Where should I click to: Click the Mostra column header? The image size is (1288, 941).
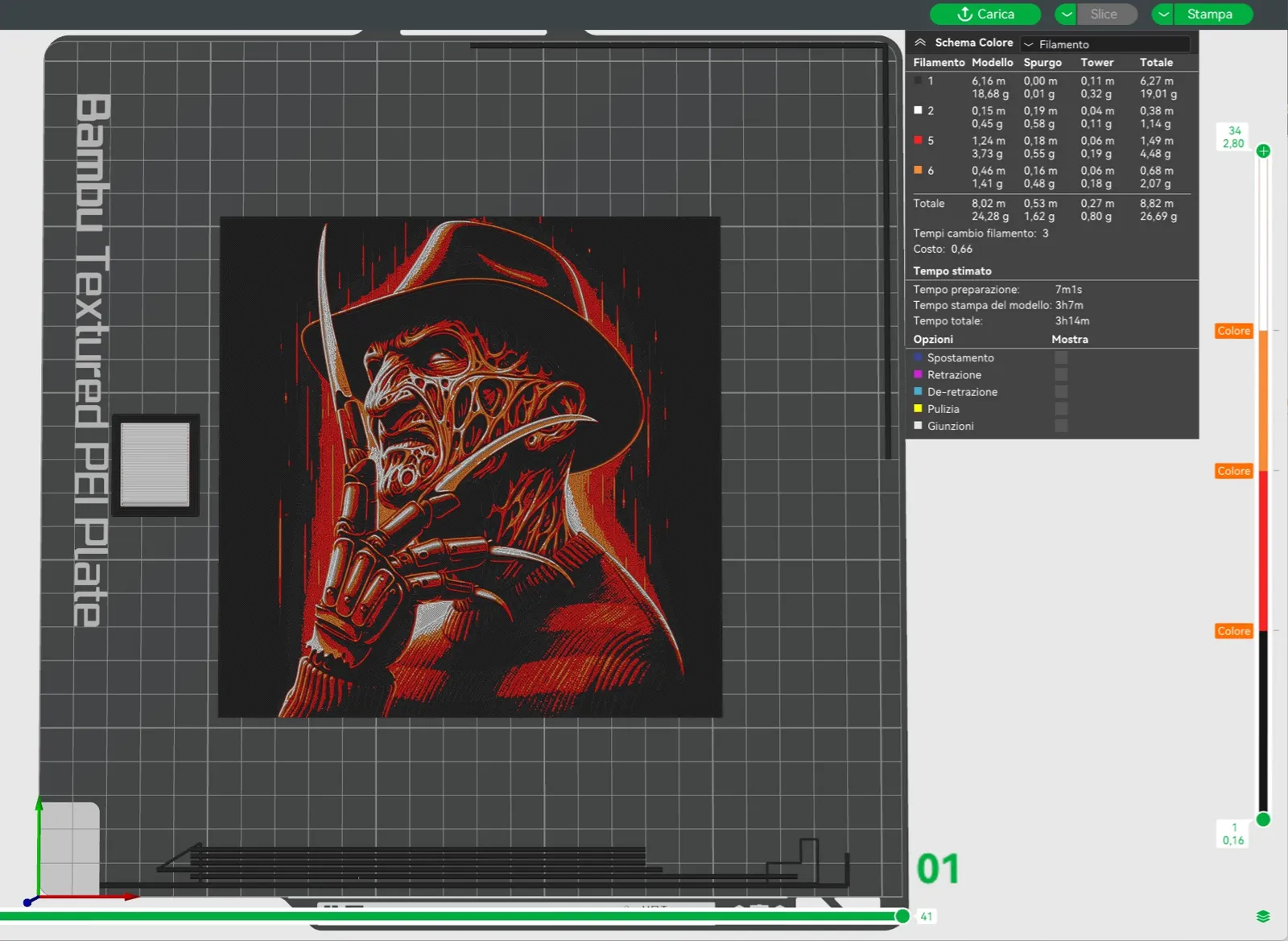[1070, 340]
